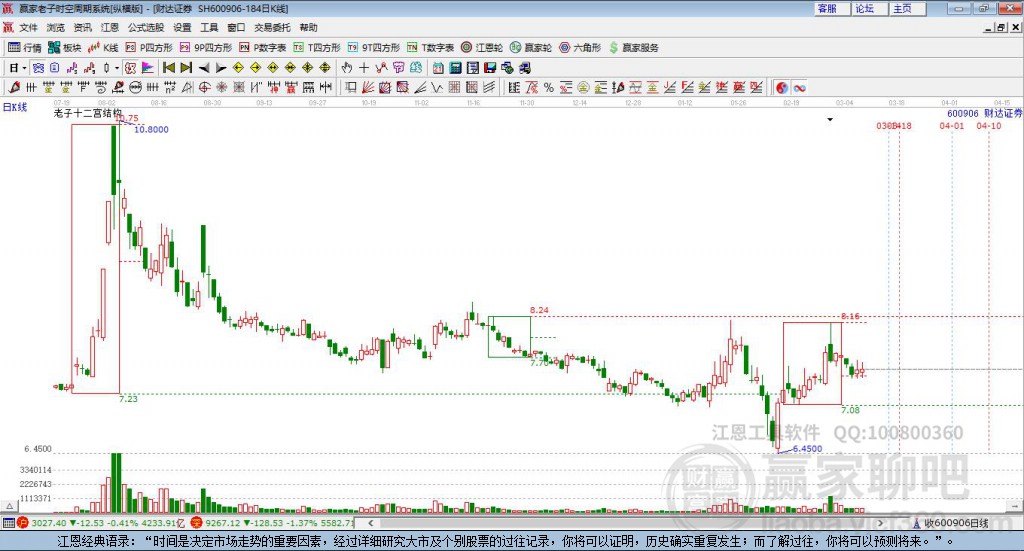Click the horizontal scrollbar left arrow

[x=371, y=523]
